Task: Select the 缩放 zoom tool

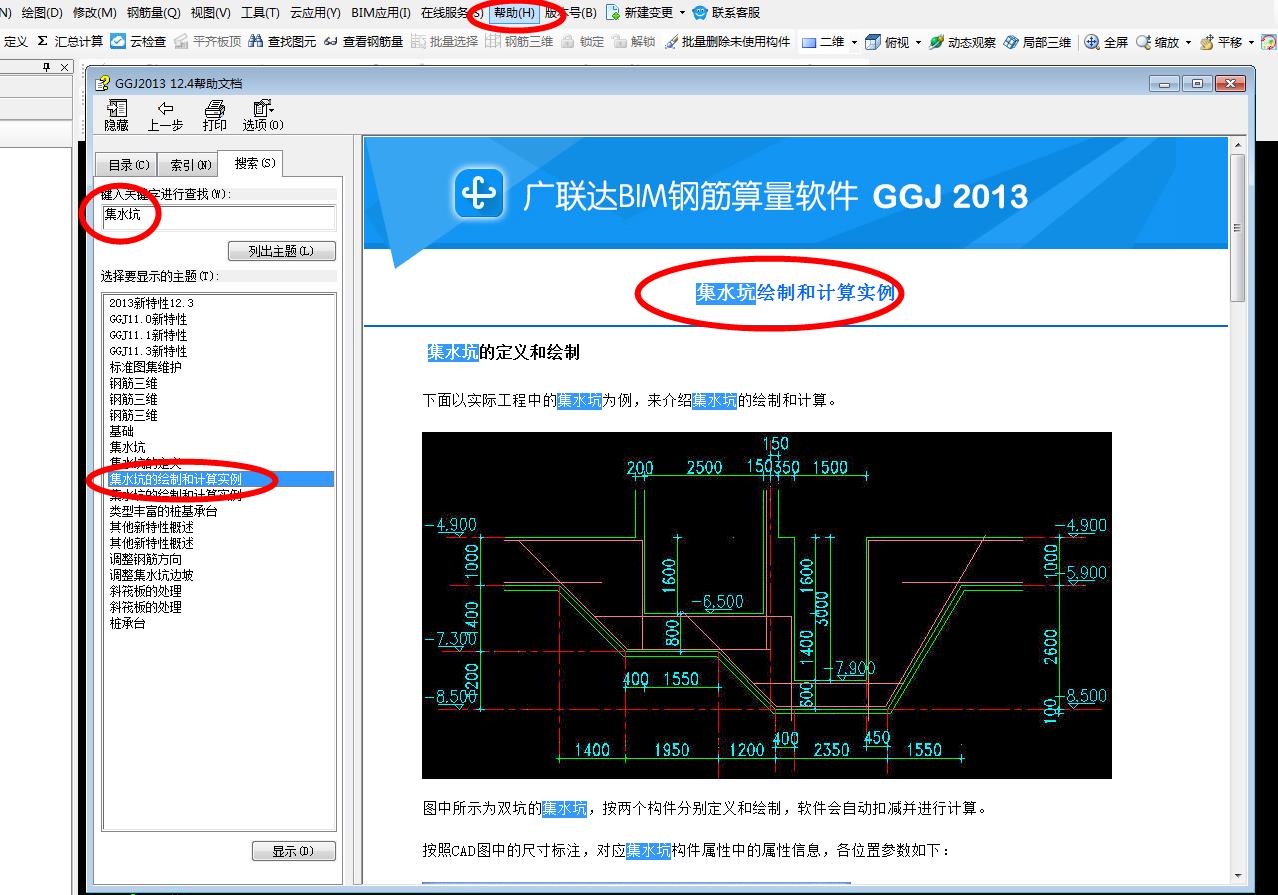Action: click(x=1157, y=42)
